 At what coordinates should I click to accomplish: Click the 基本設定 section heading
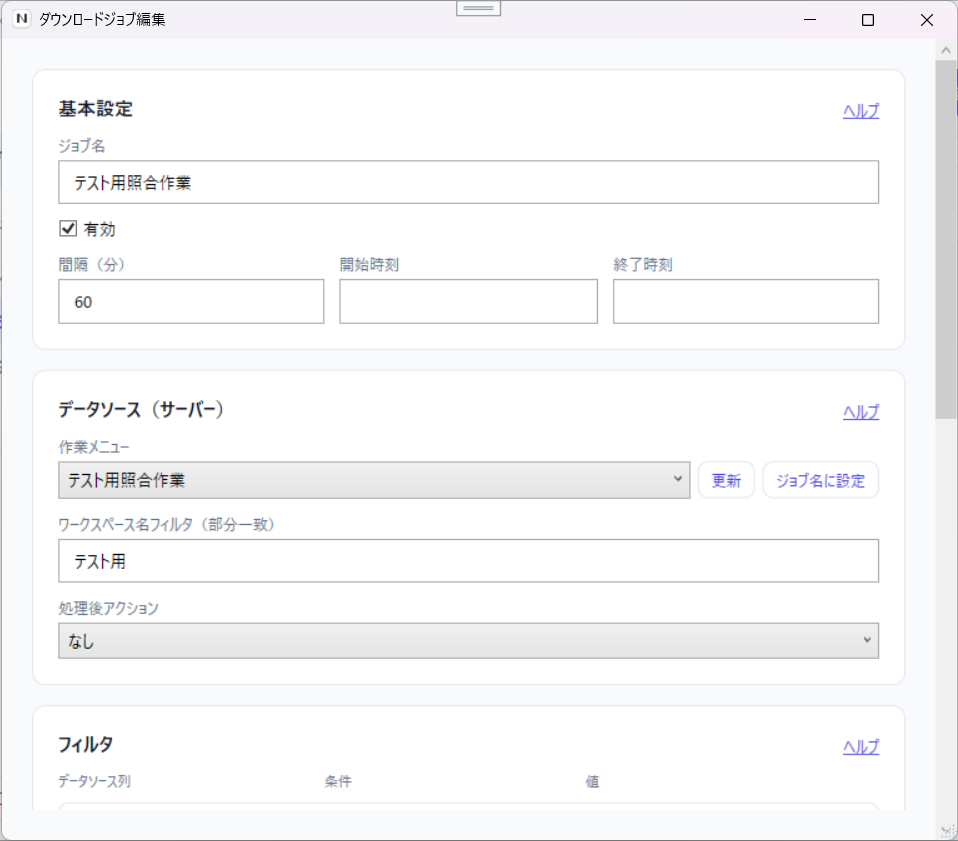[95, 109]
